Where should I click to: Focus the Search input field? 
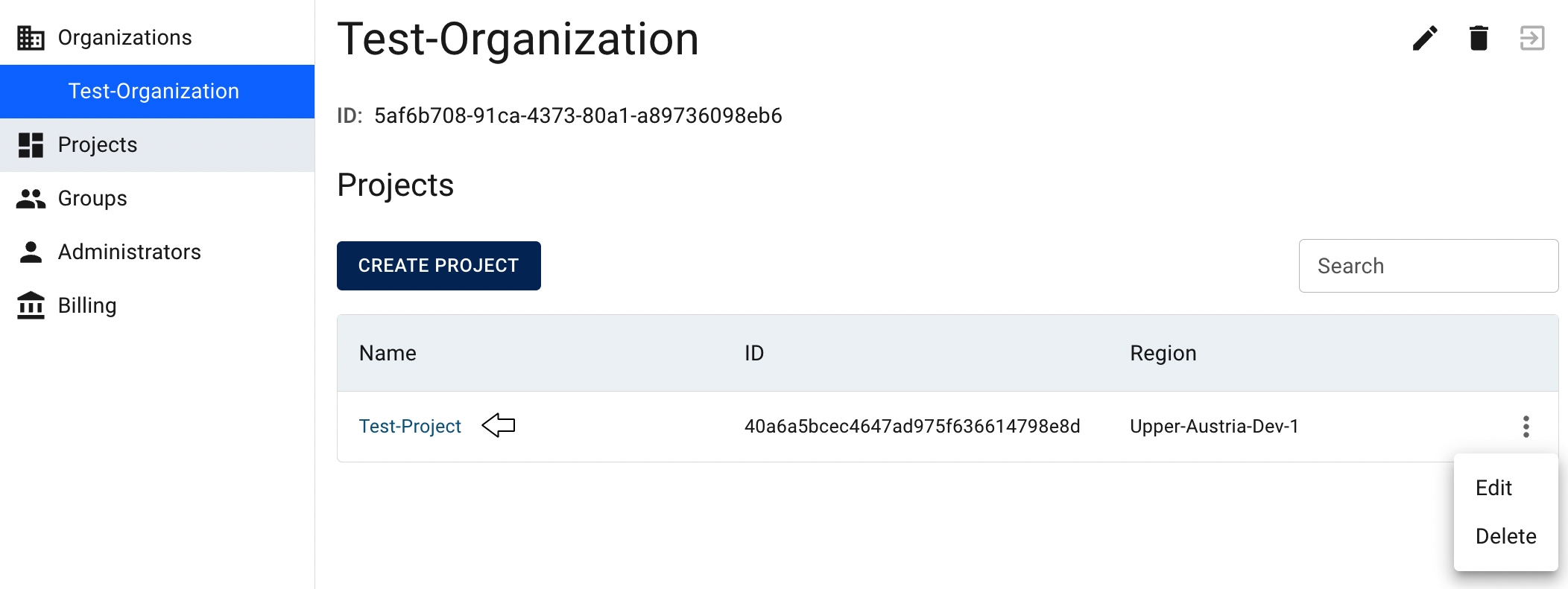[x=1429, y=266]
